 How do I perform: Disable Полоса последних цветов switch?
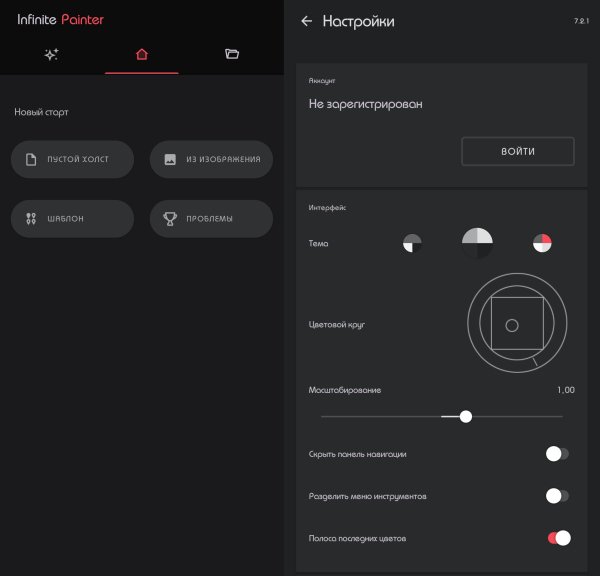[x=559, y=538]
